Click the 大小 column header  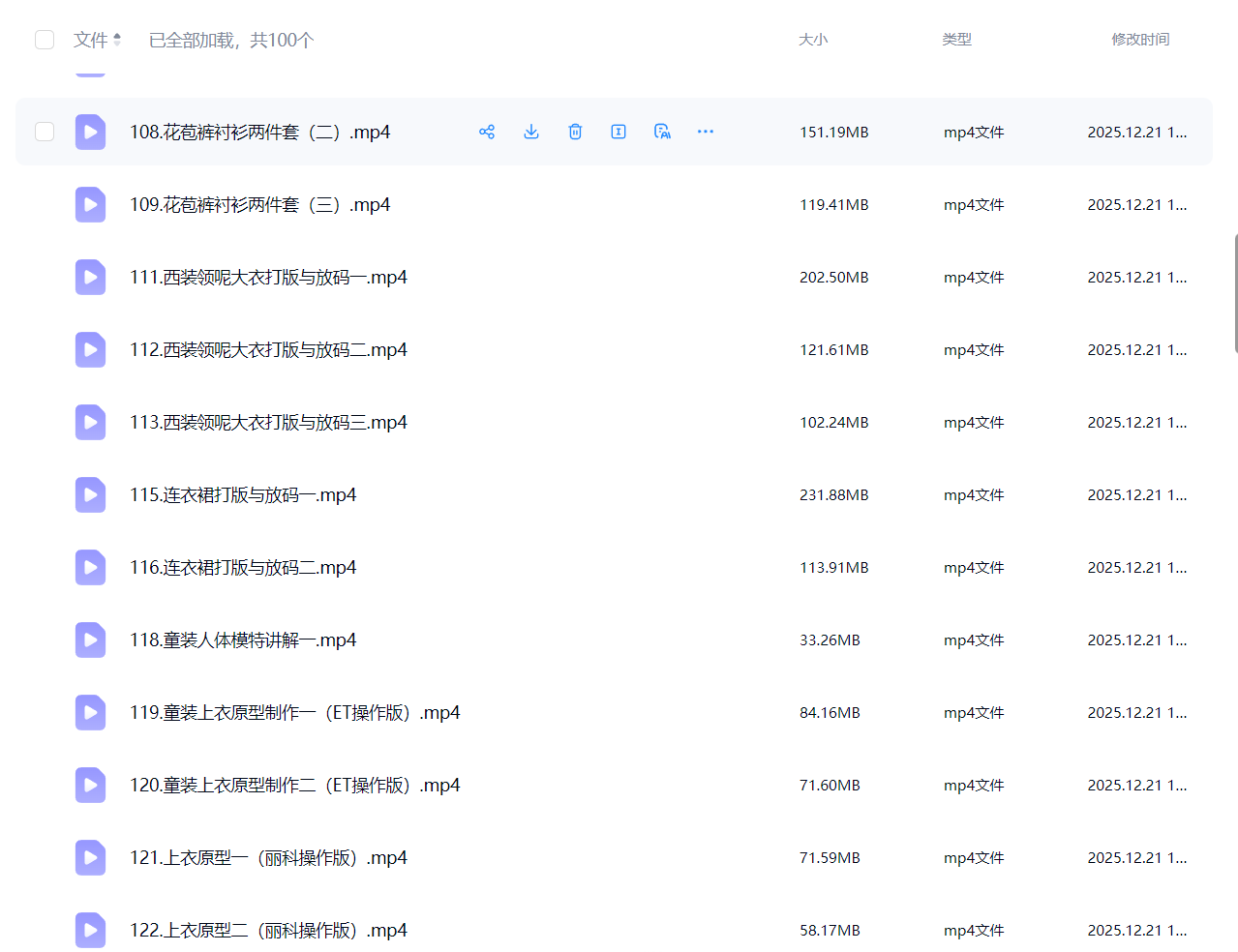tap(812, 40)
